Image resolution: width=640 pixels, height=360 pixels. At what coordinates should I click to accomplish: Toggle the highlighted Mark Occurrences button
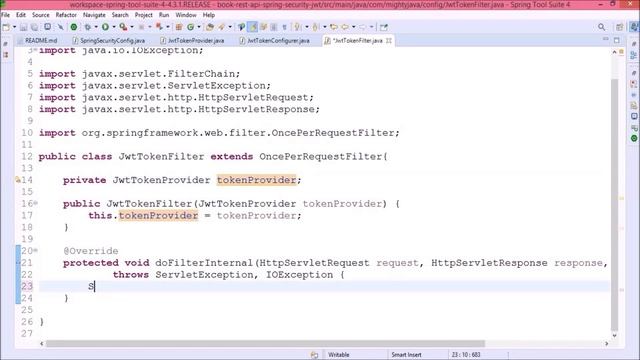click(253, 27)
